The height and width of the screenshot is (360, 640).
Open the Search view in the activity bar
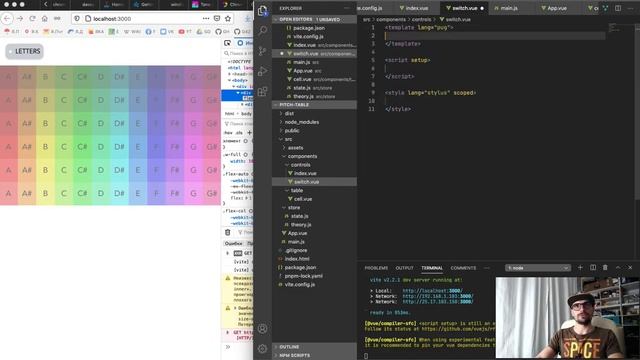pos(263,31)
